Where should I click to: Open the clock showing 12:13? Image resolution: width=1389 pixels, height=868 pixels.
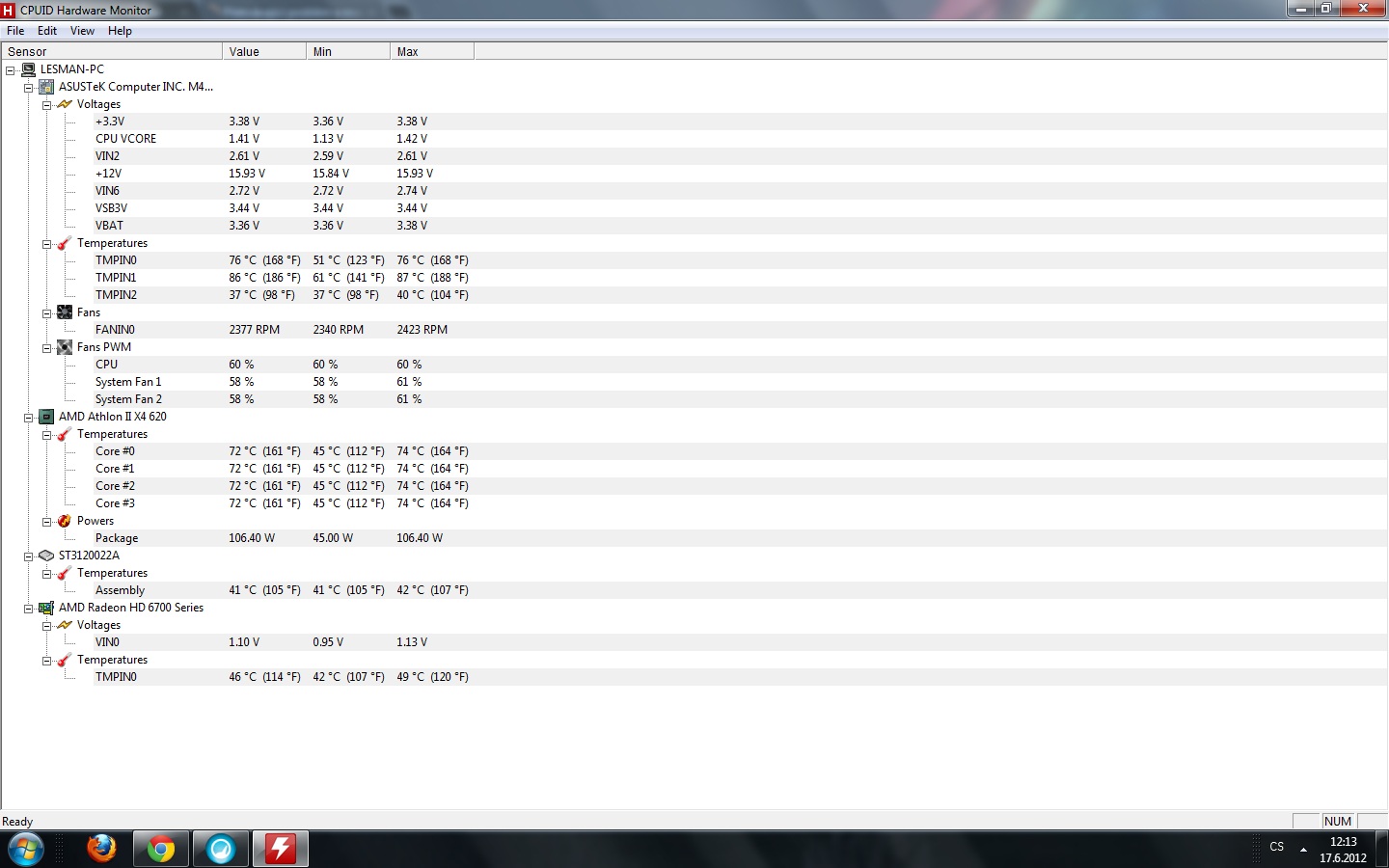(x=1343, y=850)
